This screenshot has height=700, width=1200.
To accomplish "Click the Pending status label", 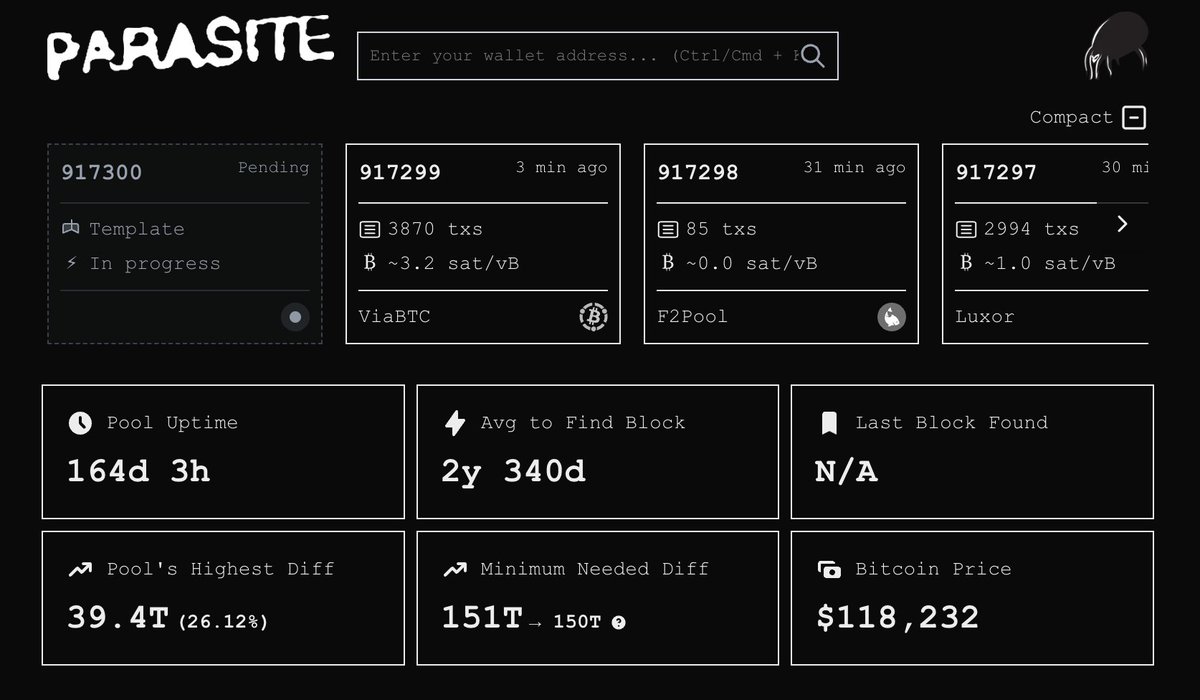I will click(273, 168).
